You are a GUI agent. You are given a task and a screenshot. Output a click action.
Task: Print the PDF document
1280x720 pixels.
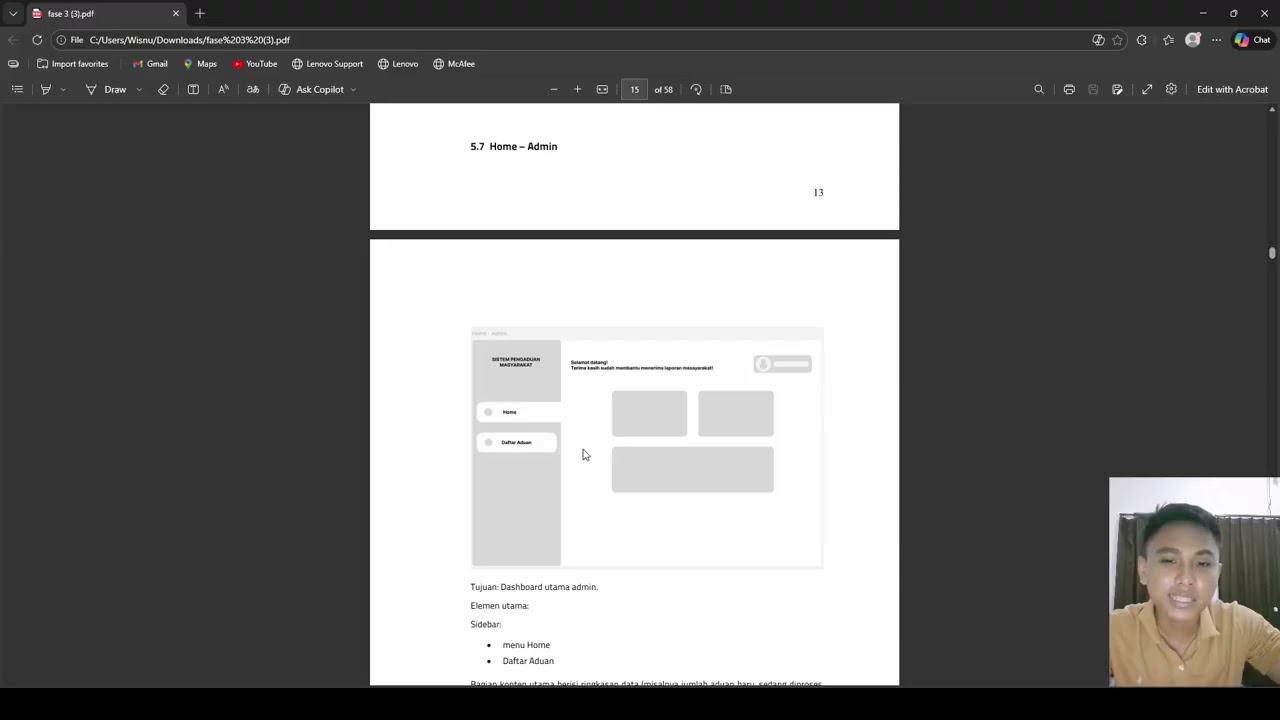[1069, 89]
